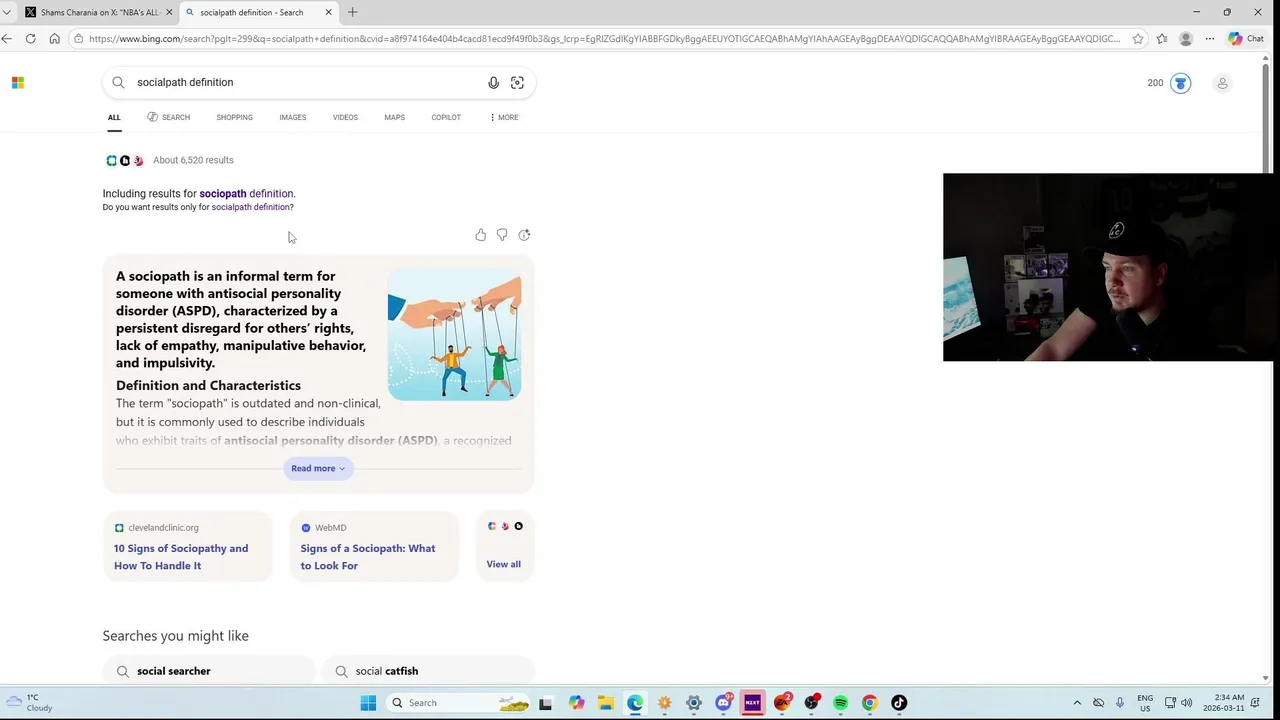Search only for 'socialpath definition' link
Image resolution: width=1280 pixels, height=720 pixels.
point(252,207)
